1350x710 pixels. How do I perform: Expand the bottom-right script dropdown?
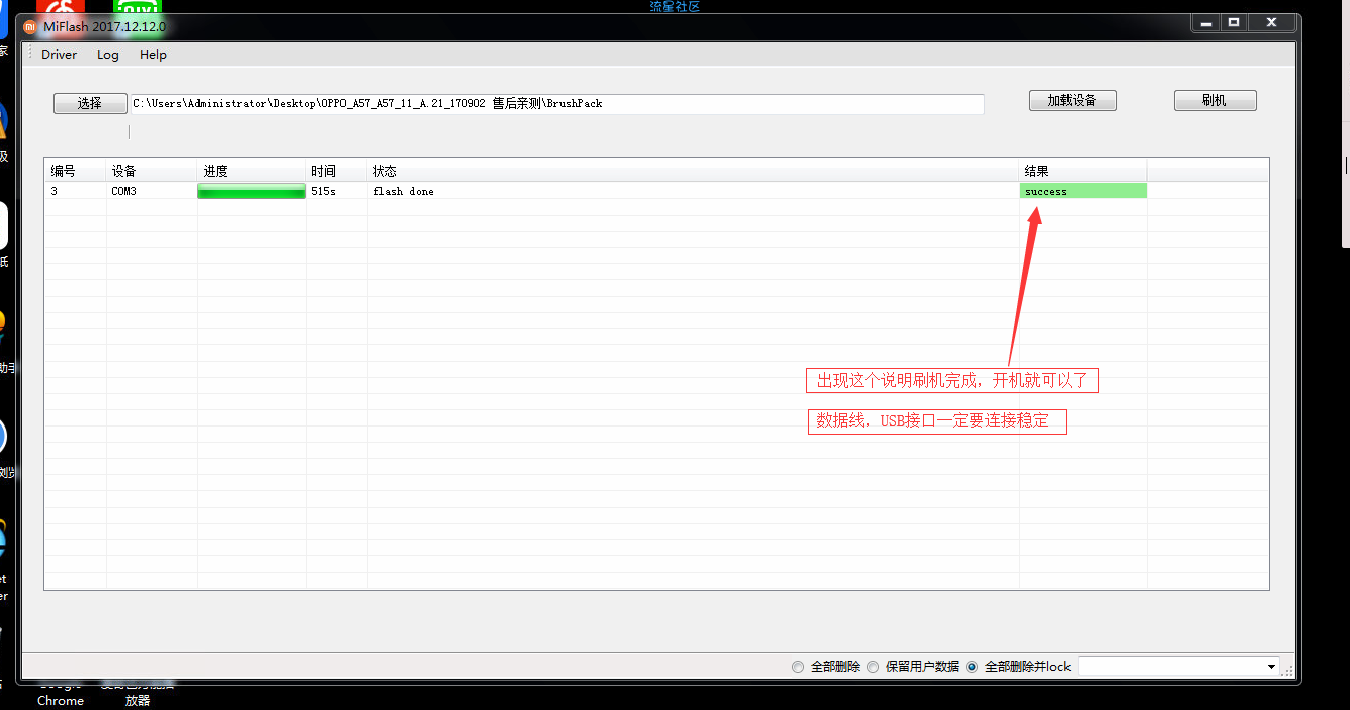coord(1271,667)
